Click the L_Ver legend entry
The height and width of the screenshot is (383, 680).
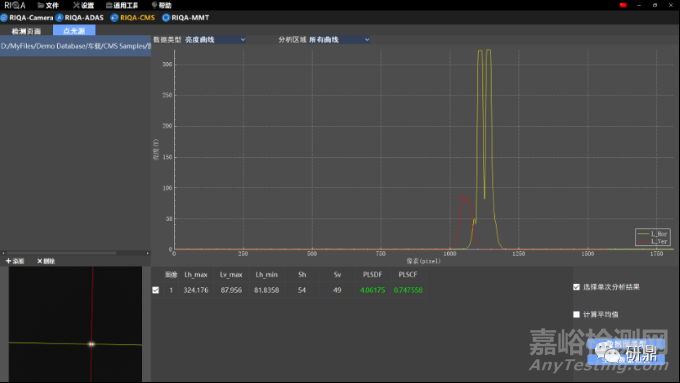[653, 241]
